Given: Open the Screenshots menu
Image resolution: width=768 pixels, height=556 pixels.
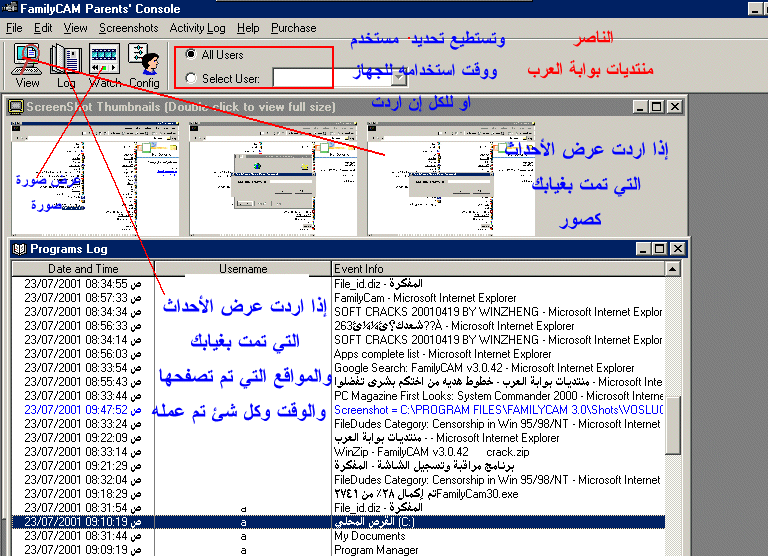Looking at the screenshot, I should click(x=129, y=28).
